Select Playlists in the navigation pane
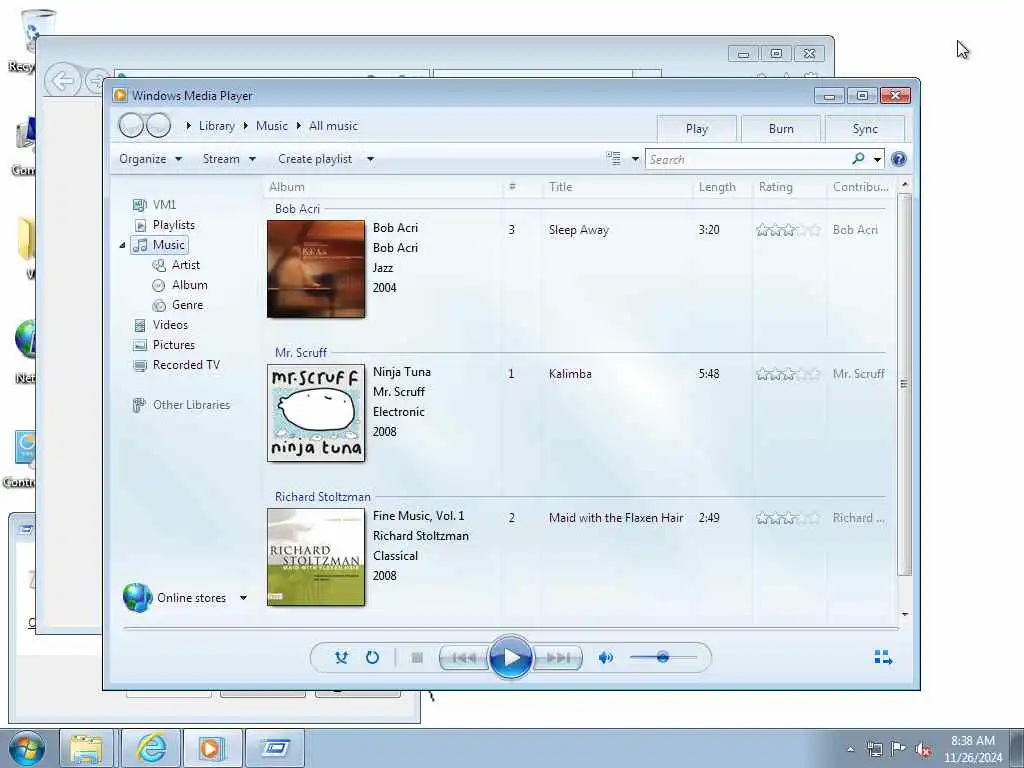1024x768 pixels. click(164, 225)
